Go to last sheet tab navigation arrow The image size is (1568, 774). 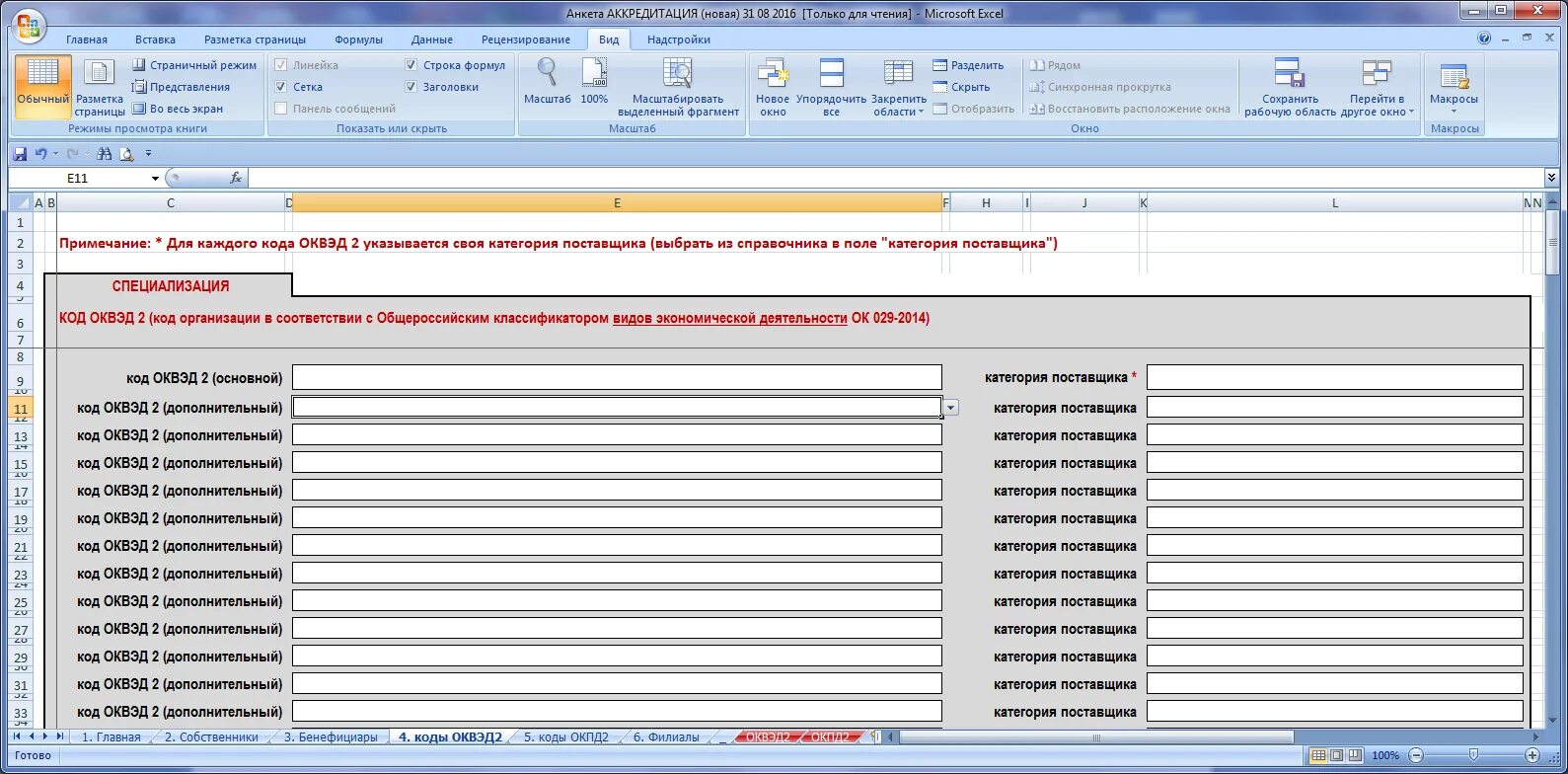59,736
